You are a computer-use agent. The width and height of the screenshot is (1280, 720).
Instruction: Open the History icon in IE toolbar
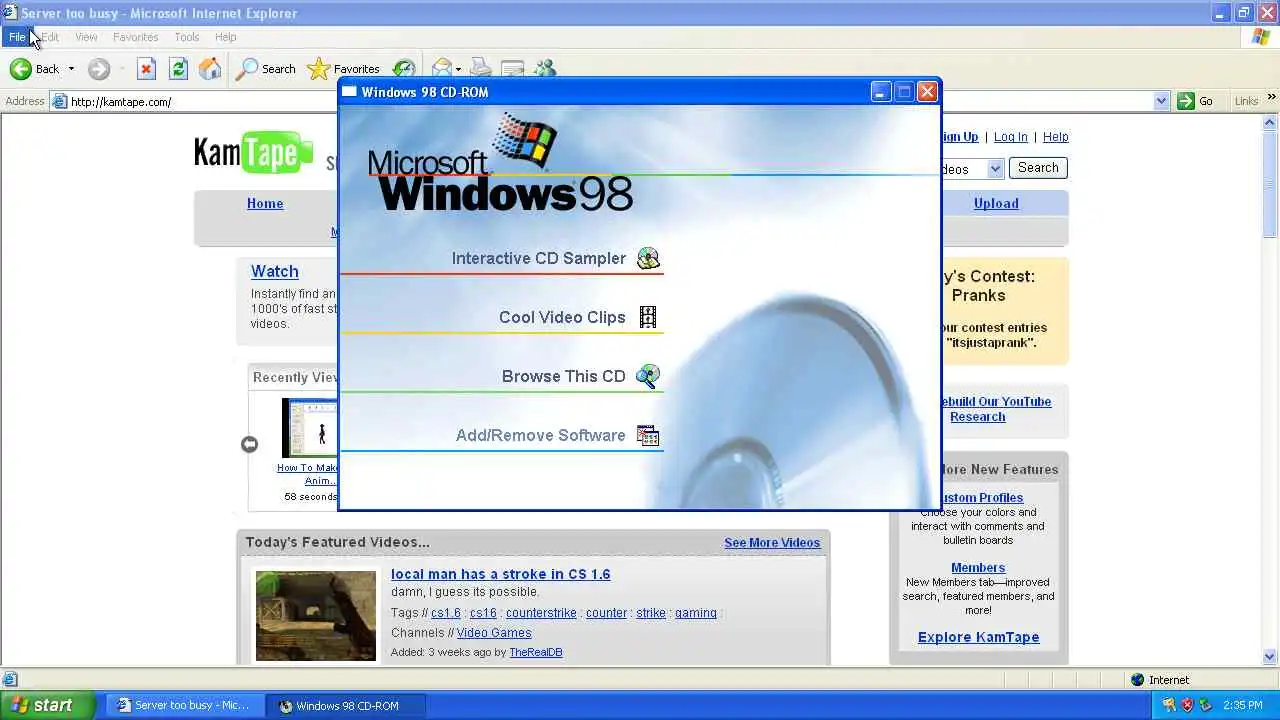pos(404,69)
